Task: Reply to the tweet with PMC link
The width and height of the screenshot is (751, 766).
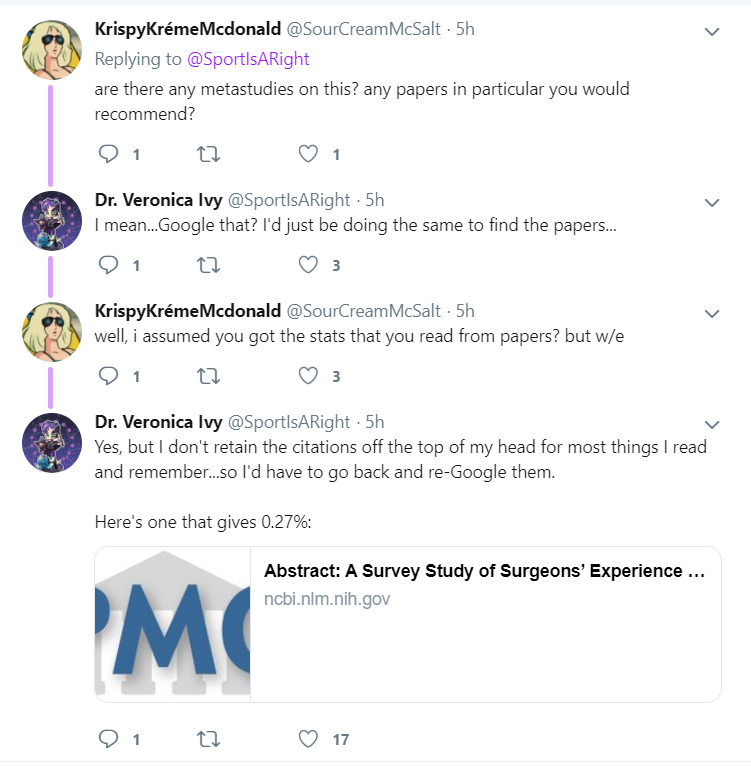Action: 110,739
